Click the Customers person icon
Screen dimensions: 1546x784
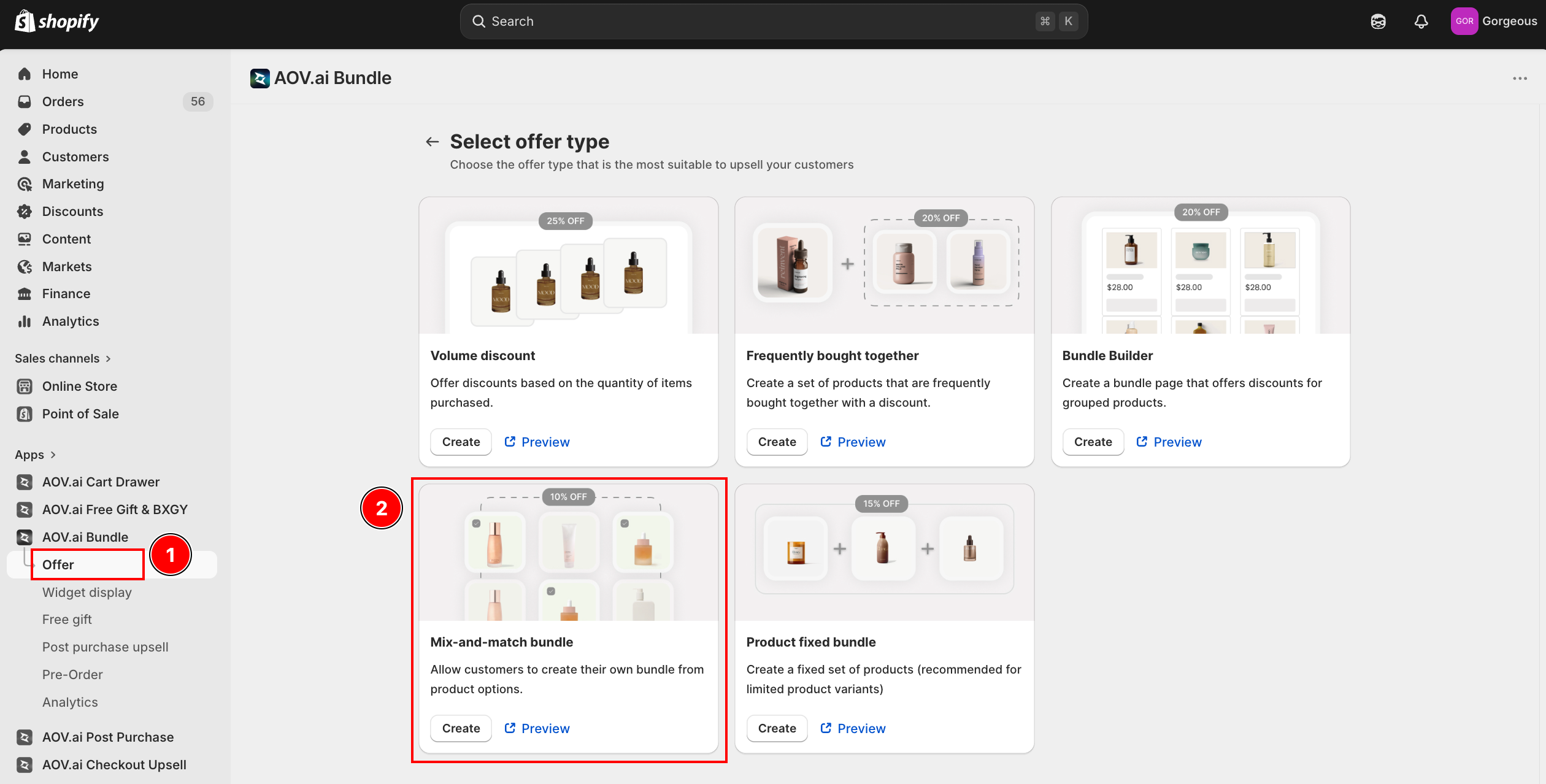(25, 157)
